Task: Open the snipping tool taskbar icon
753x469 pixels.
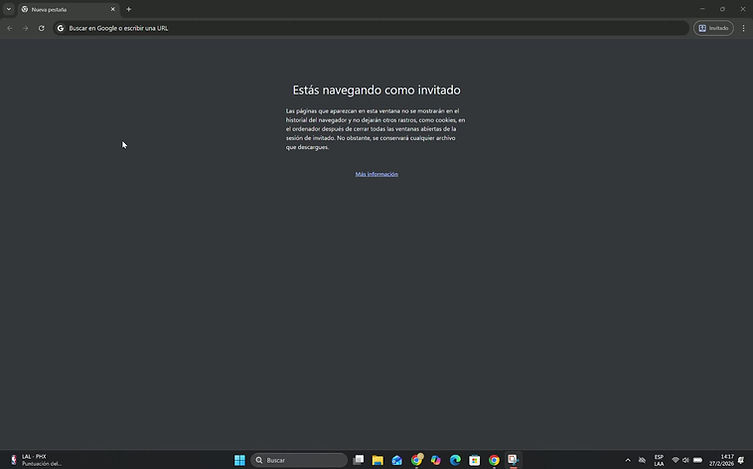Action: click(x=513, y=460)
